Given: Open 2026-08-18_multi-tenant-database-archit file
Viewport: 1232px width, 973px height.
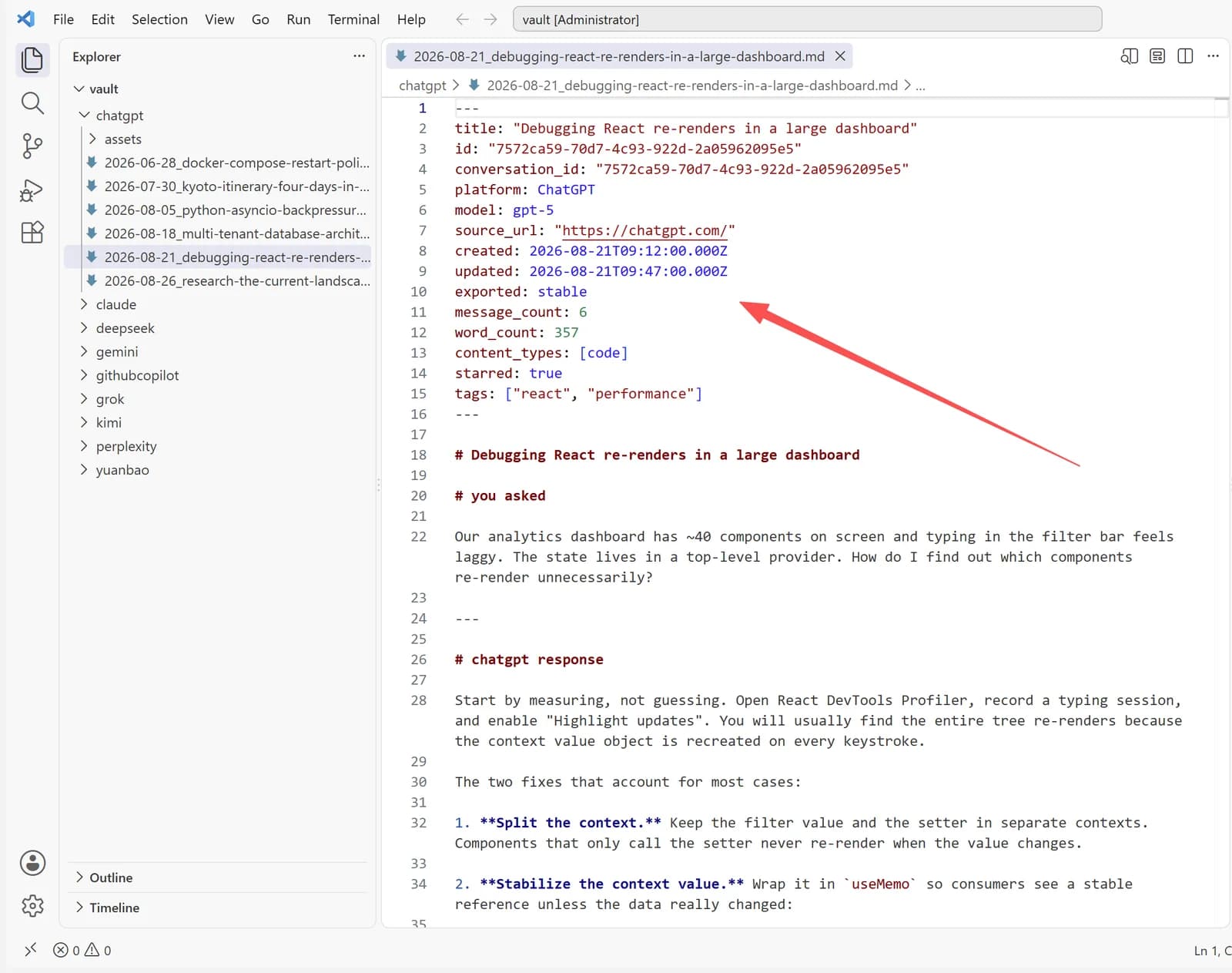Looking at the screenshot, I should click(x=219, y=233).
